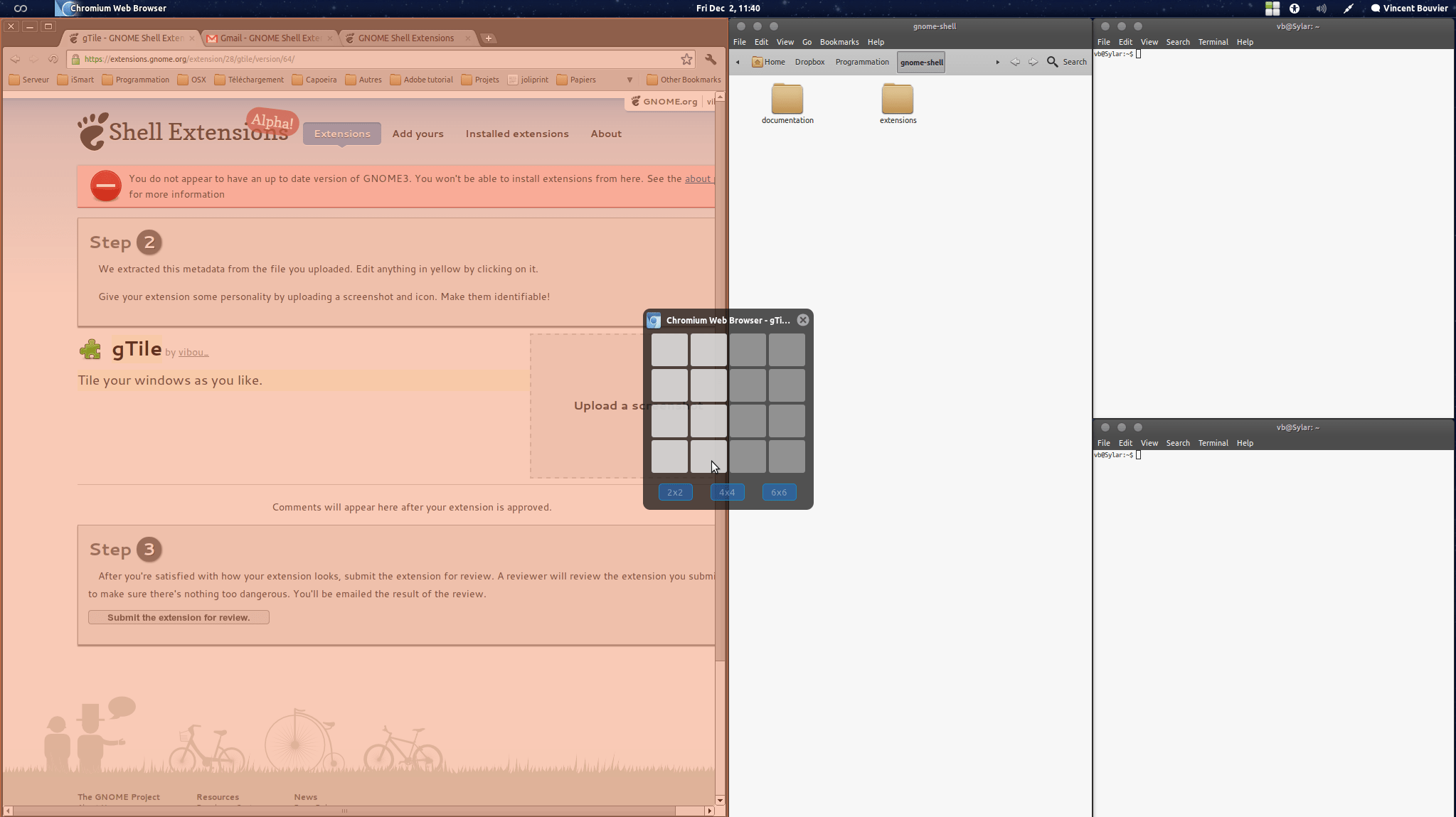Screen dimensions: 1456x817
Task: Click Chromium's reload page icon
Action: pyautogui.click(x=53, y=59)
